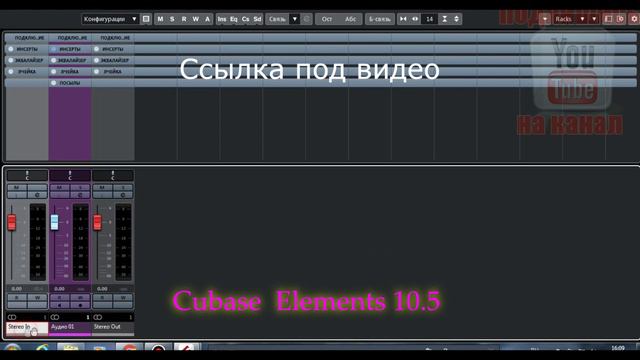This screenshot has height=360, width=640.
Task: Click the Q-Link icon after Связь dropdown
Action: pos(307,19)
